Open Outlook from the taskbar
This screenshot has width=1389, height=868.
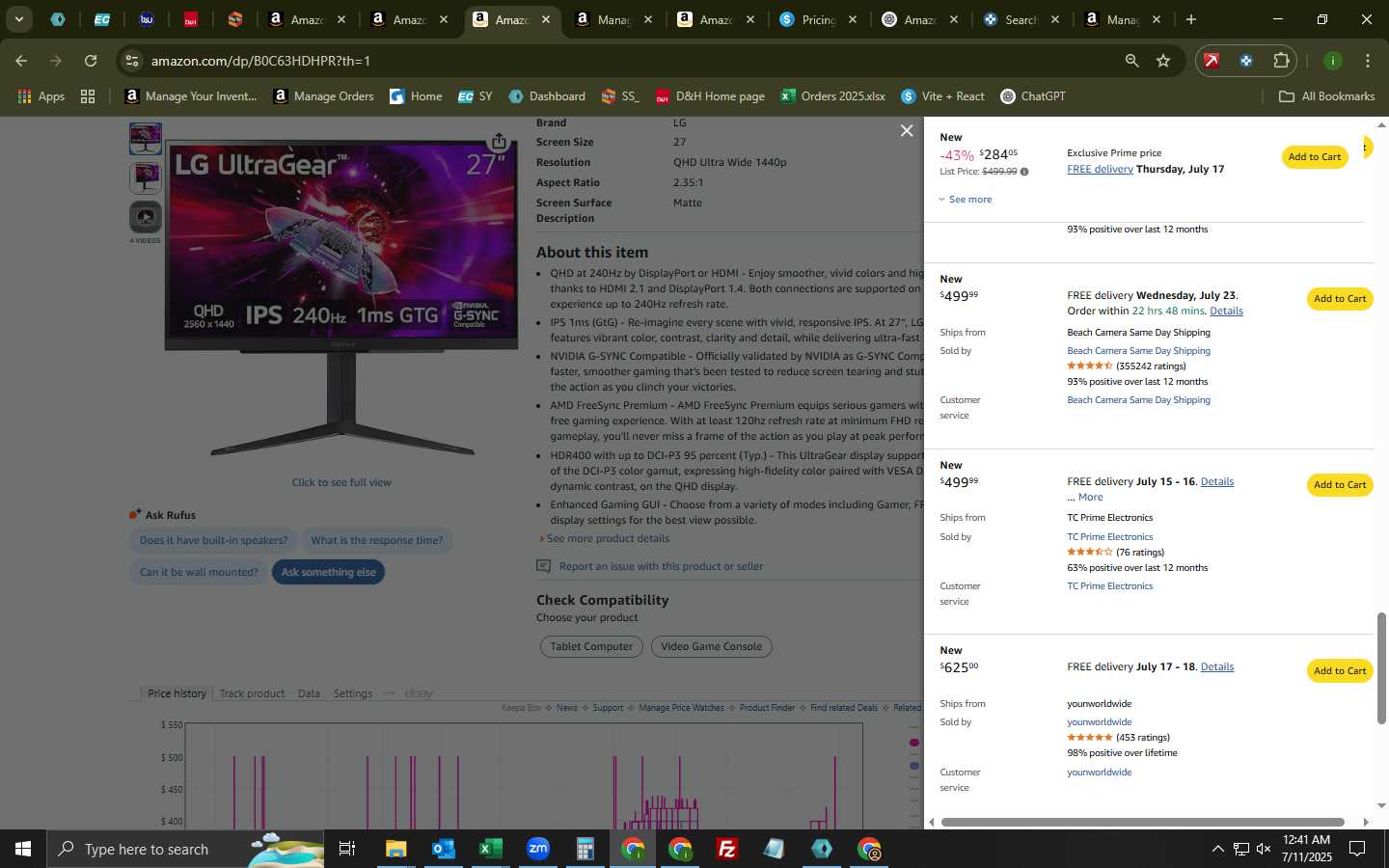[443, 849]
